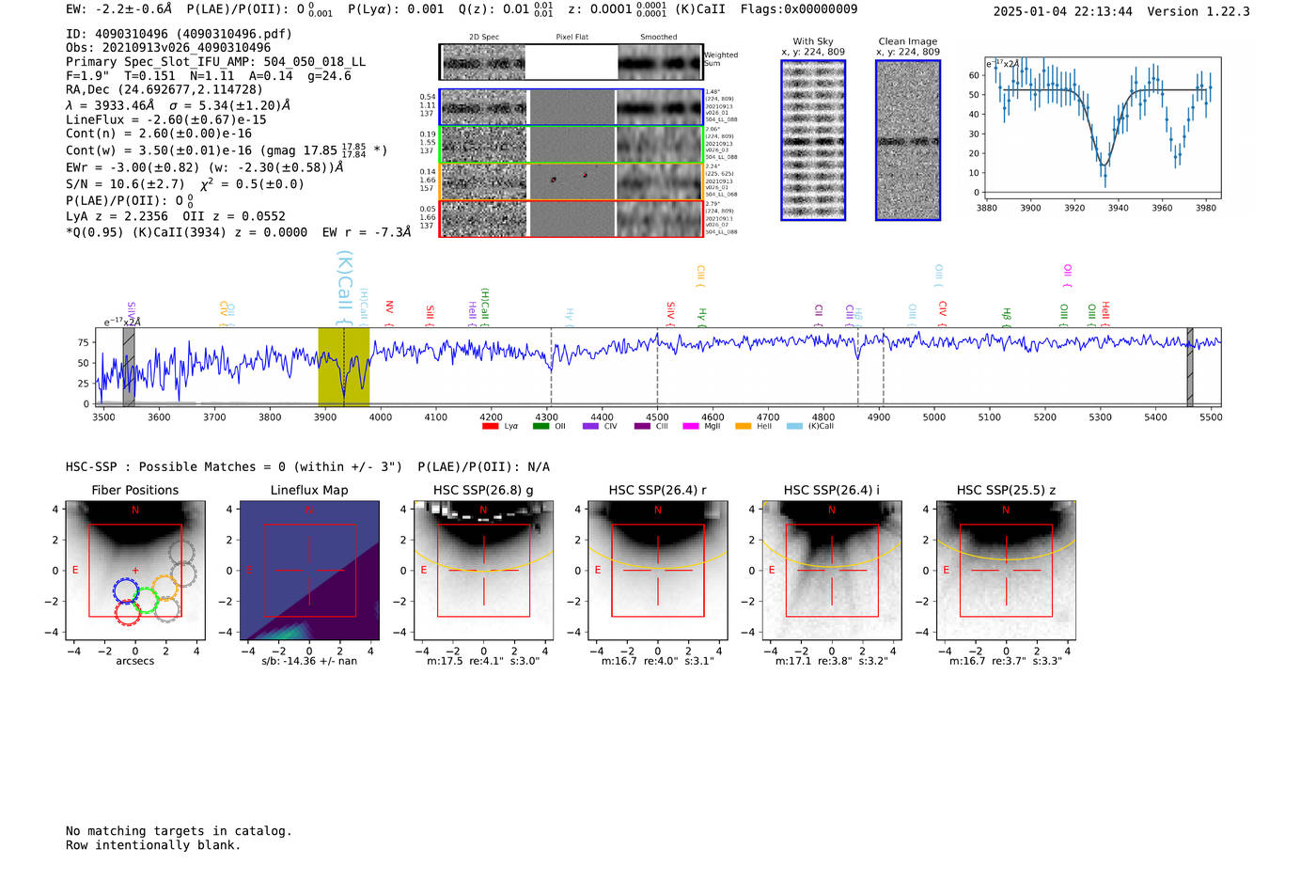This screenshot has height=896, width=1316.
Task: Select the blue-bordered fiber spectrum row
Action: tap(571, 107)
